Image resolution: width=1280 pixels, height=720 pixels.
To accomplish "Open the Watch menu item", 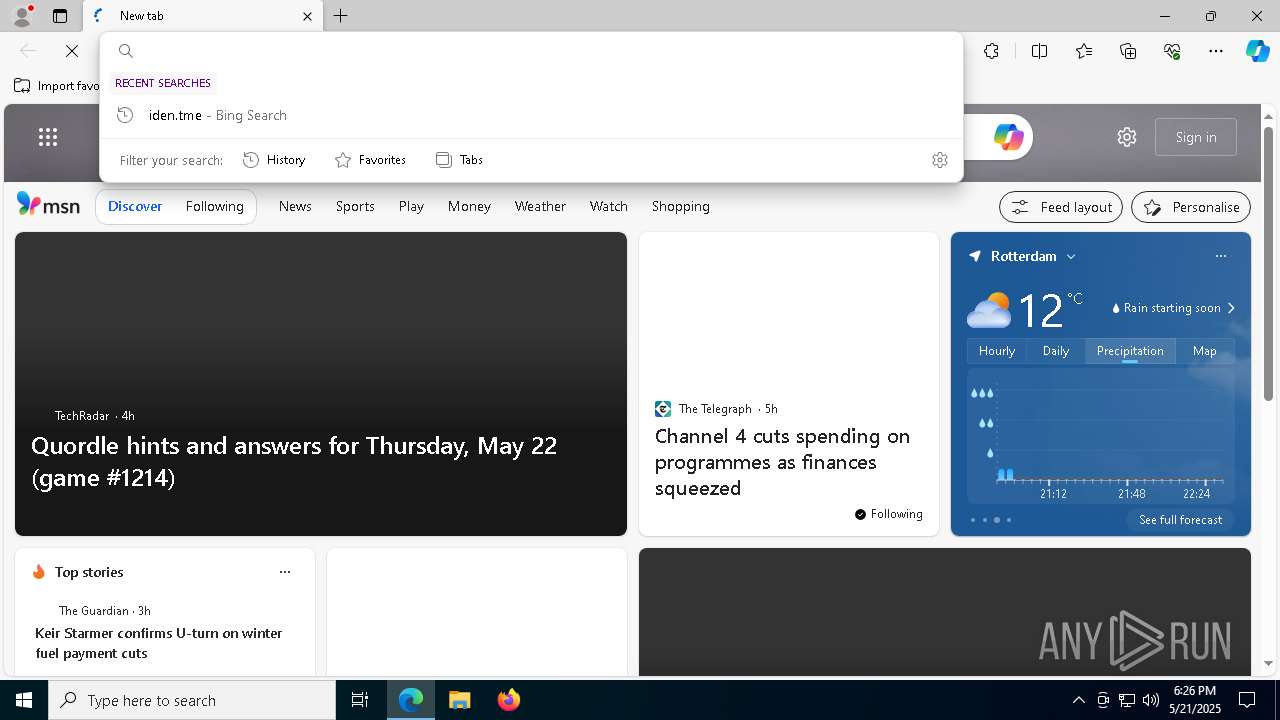I will 609,206.
